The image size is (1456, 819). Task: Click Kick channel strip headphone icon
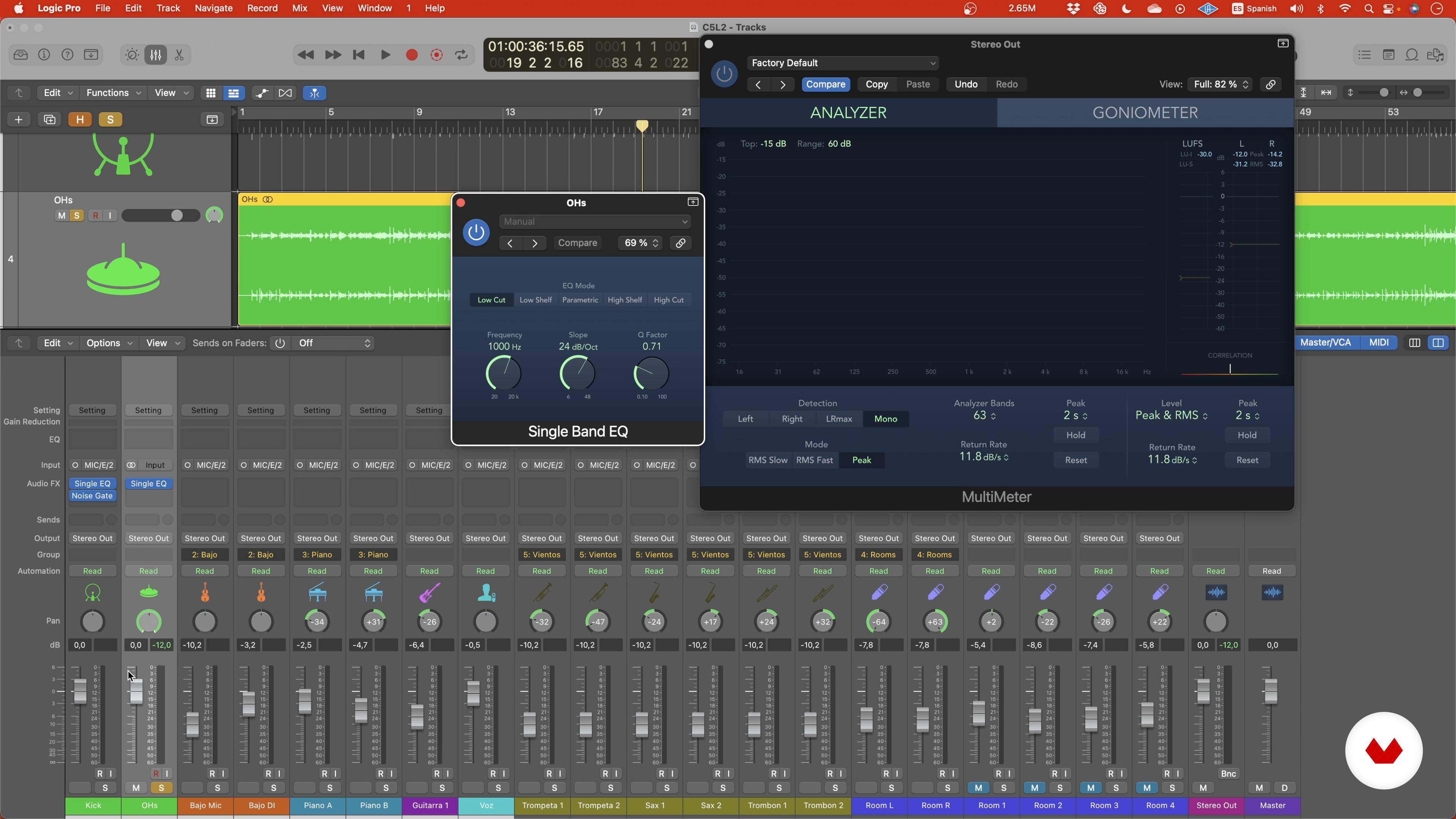point(93,592)
